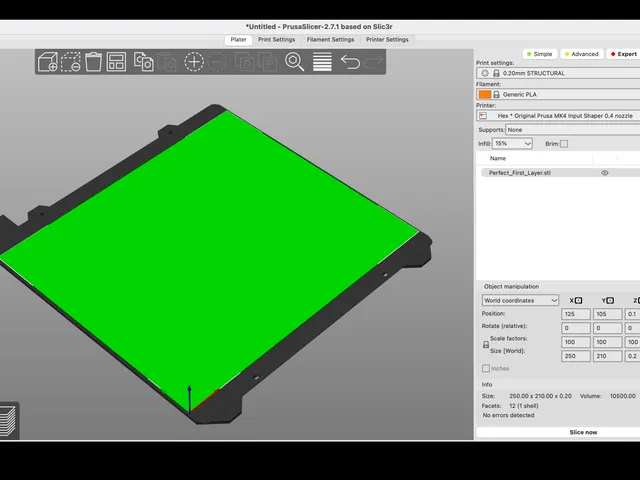The image size is (640, 480).
Task: Click the Arrange objects icon
Action: [116, 62]
